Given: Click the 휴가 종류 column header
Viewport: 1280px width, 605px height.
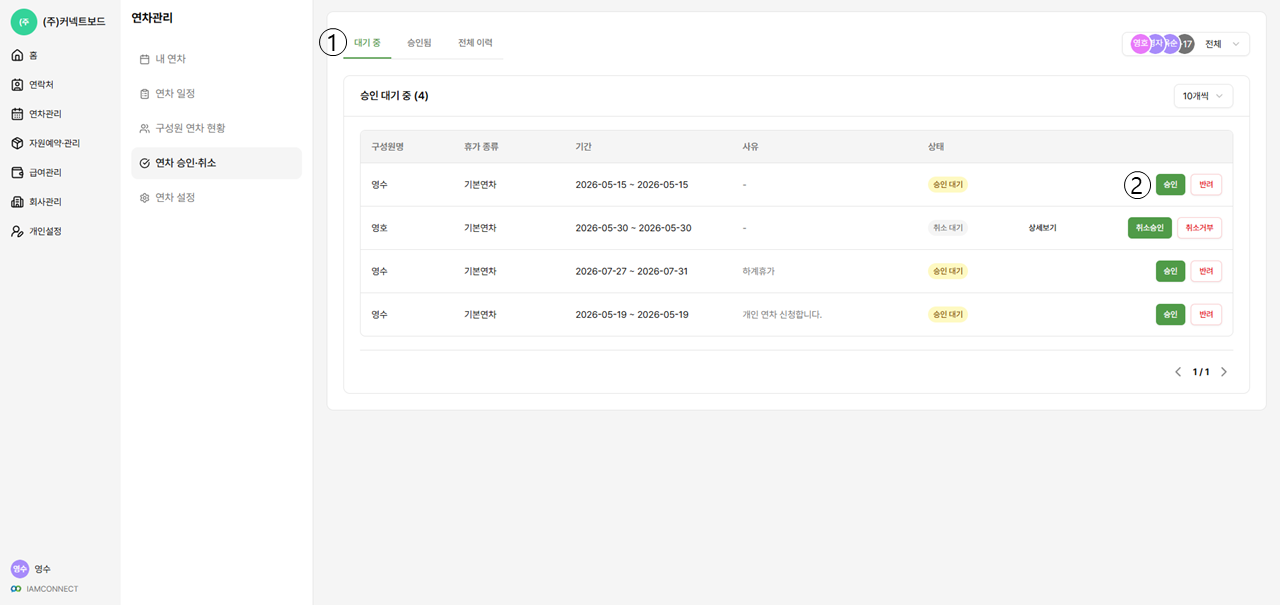Looking at the screenshot, I should pos(481,147).
